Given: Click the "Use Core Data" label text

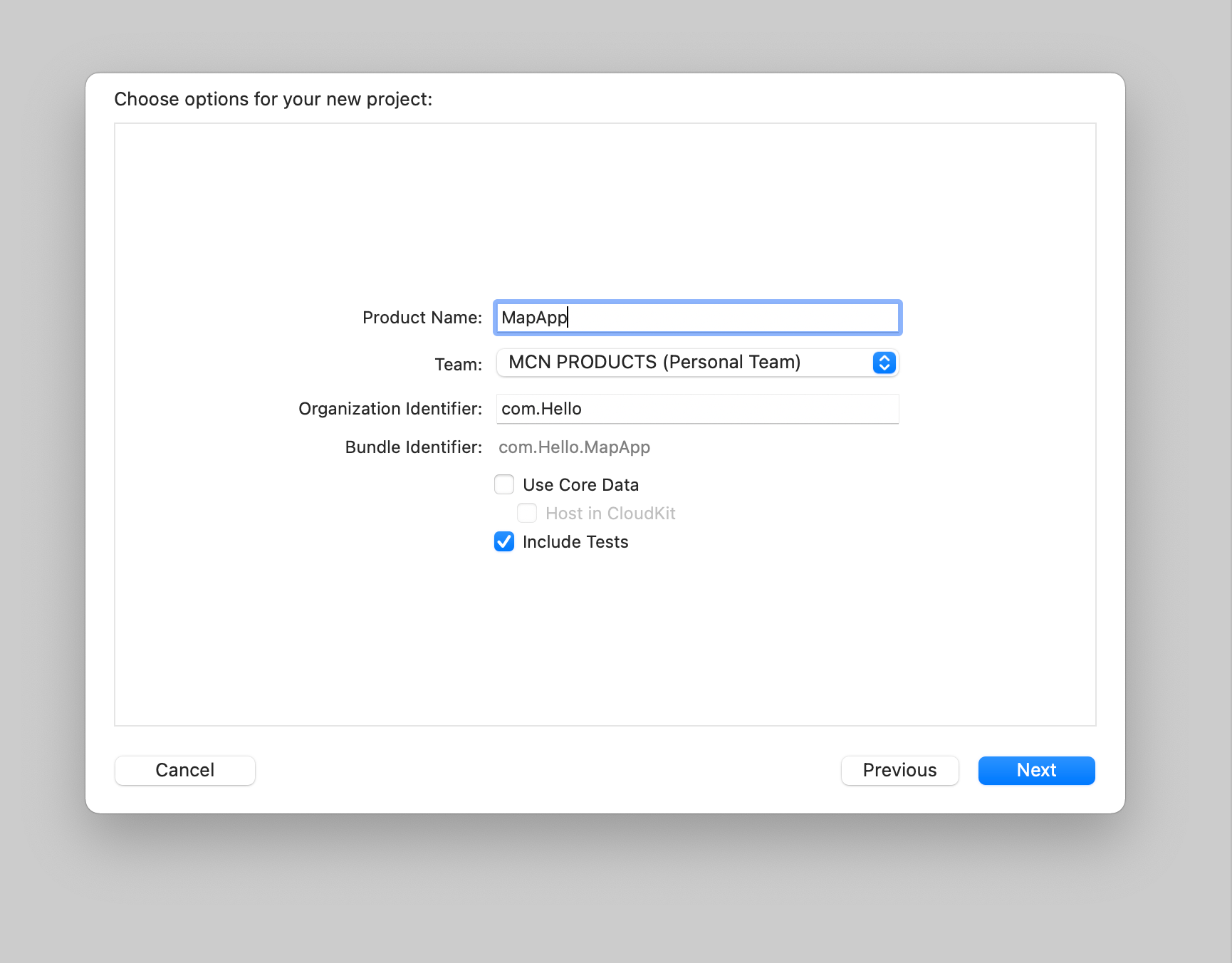Looking at the screenshot, I should click(x=580, y=485).
